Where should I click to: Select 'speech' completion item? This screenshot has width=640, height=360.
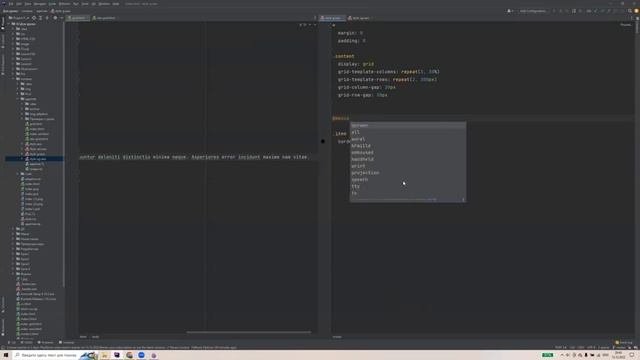click(x=407, y=180)
